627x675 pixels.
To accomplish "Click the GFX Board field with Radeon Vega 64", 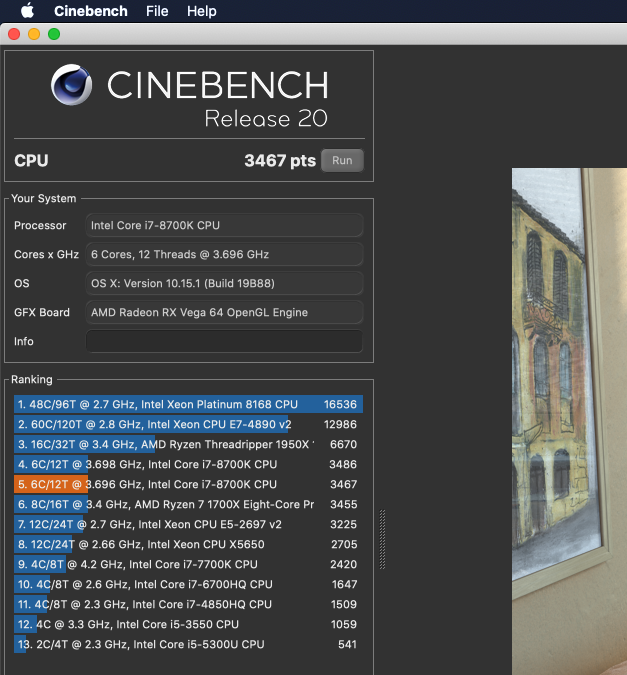I will (224, 312).
